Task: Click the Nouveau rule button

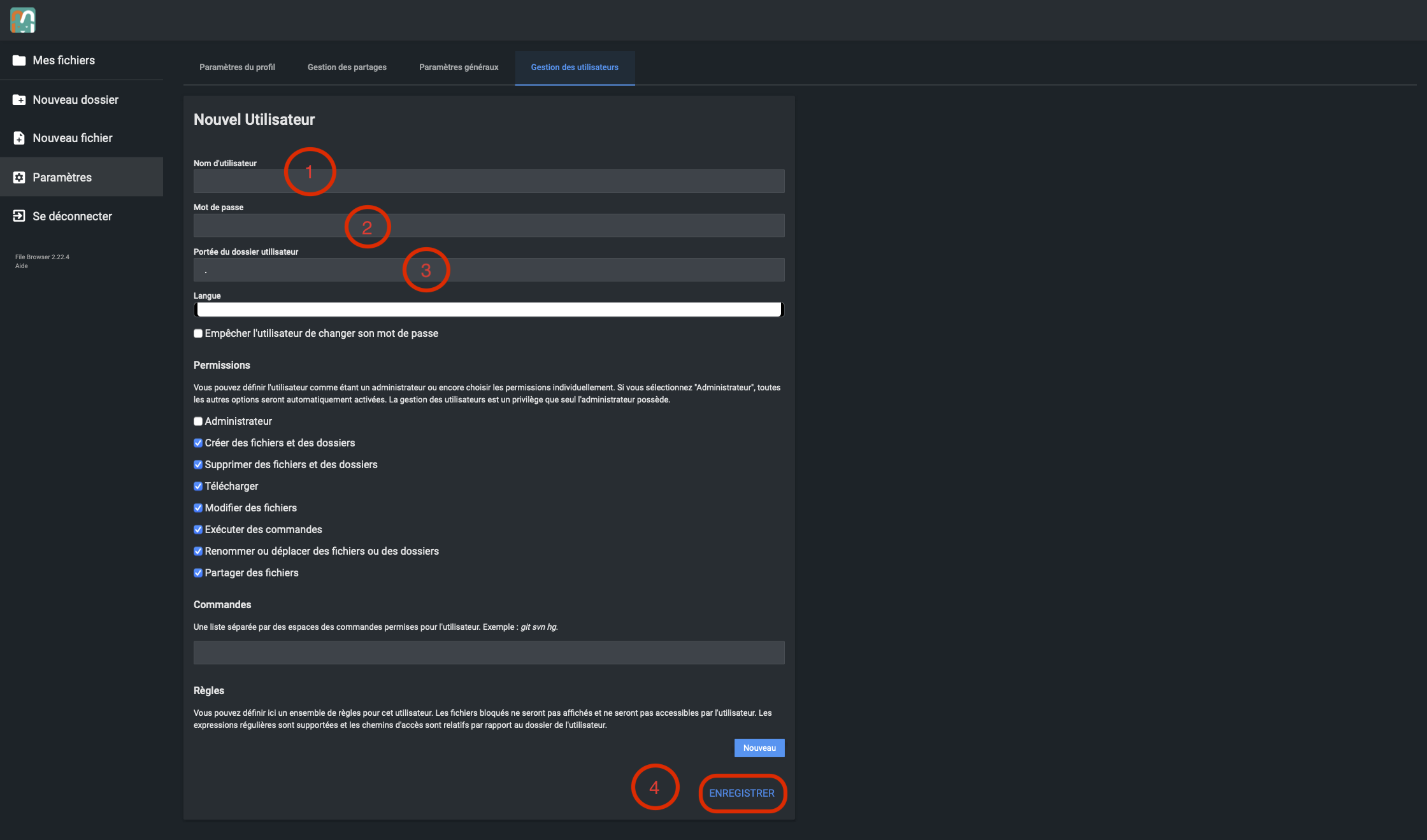Action: click(759, 748)
